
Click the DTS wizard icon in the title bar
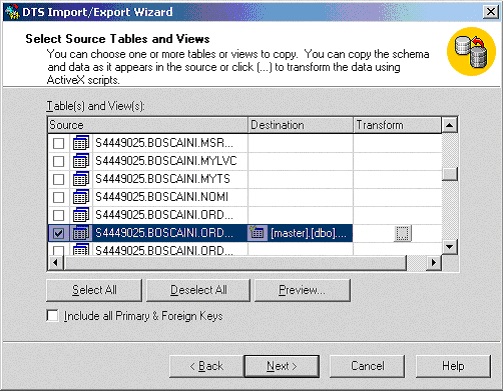click(x=13, y=12)
